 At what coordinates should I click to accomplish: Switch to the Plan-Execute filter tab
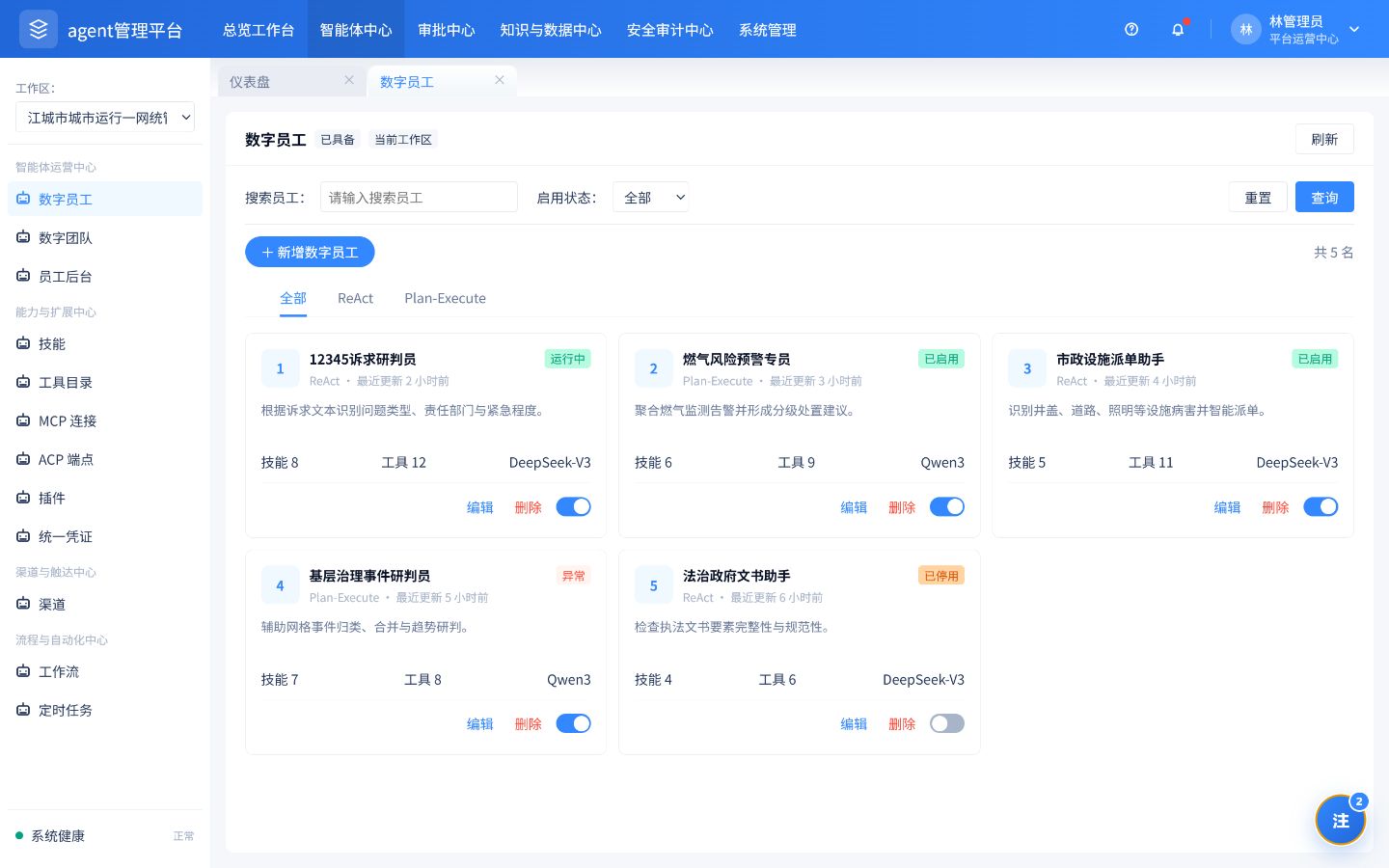(445, 298)
